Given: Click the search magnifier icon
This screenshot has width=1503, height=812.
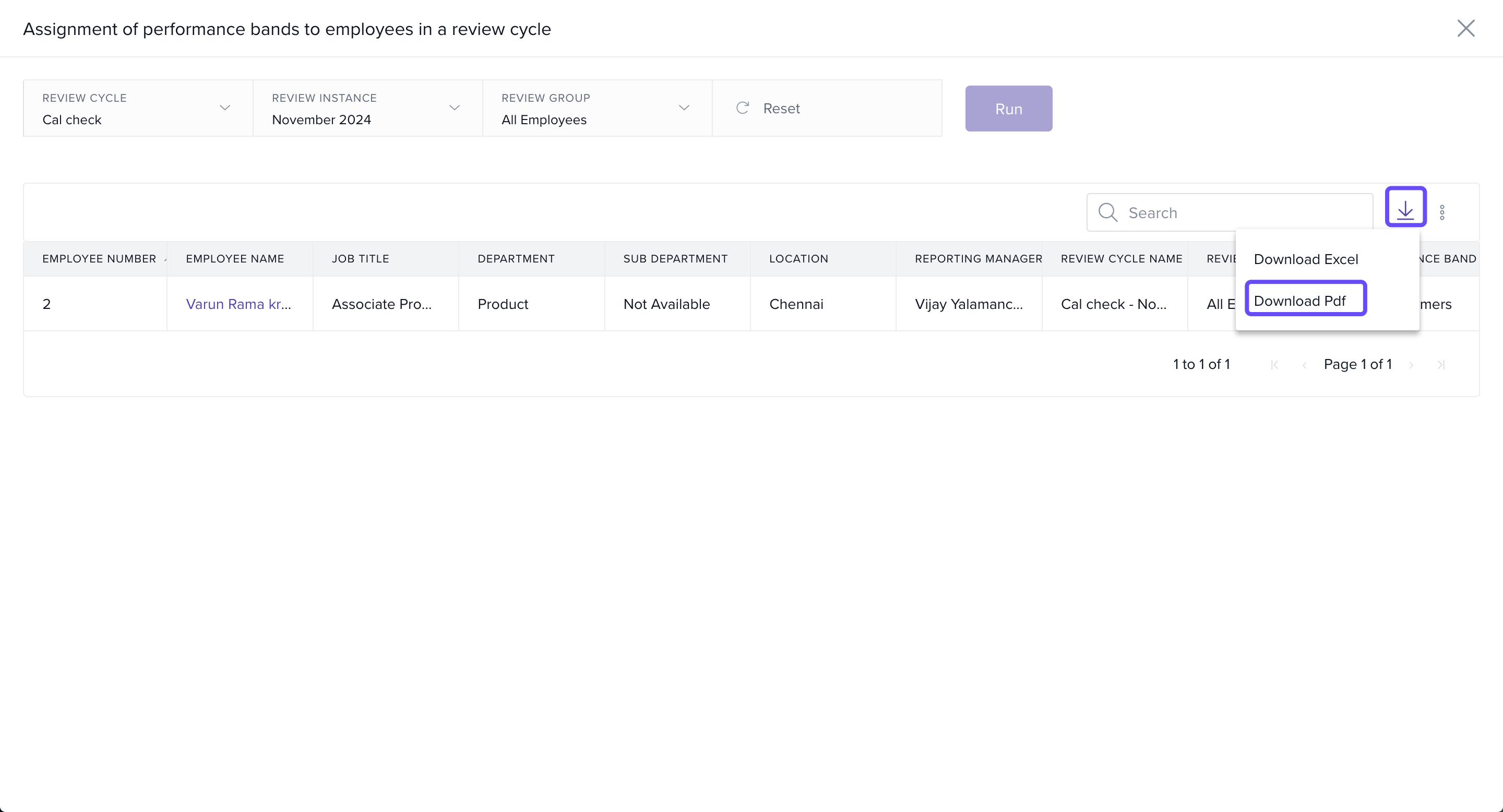Looking at the screenshot, I should 1107,212.
